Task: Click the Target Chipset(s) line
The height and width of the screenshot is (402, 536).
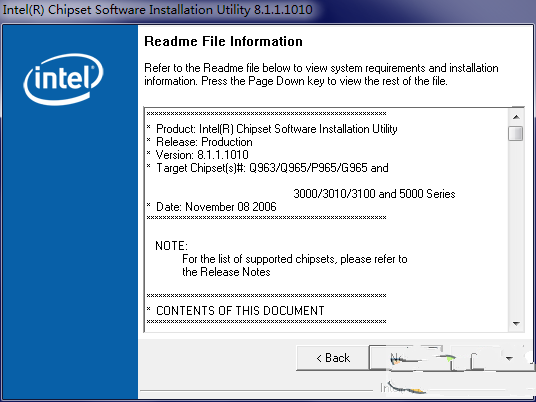Action: 268,168
